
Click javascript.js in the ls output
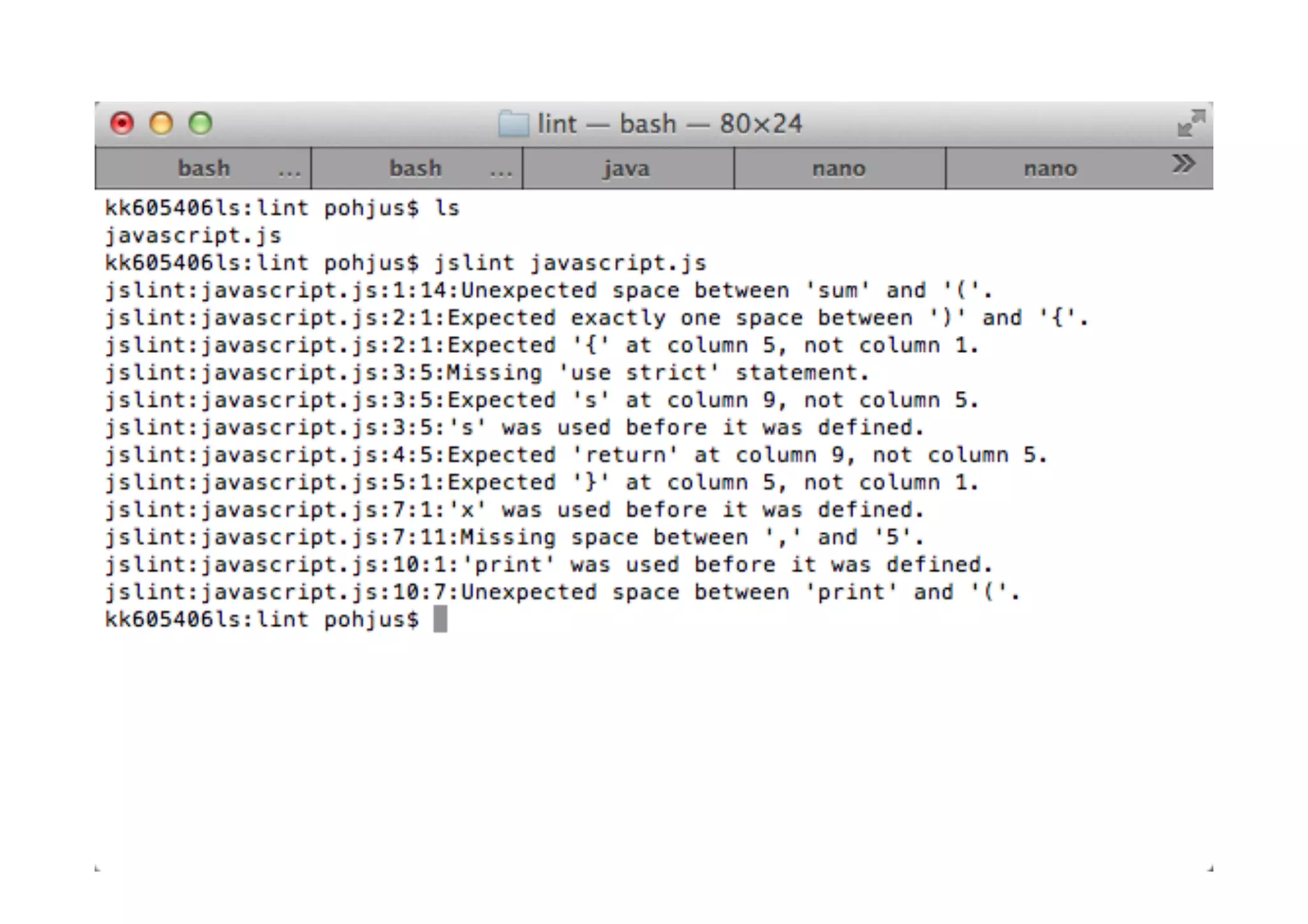[x=193, y=236]
